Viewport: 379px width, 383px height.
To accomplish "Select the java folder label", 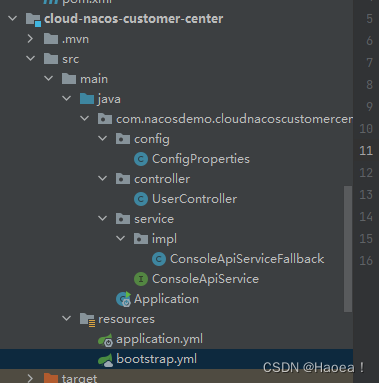I will pos(109,99).
